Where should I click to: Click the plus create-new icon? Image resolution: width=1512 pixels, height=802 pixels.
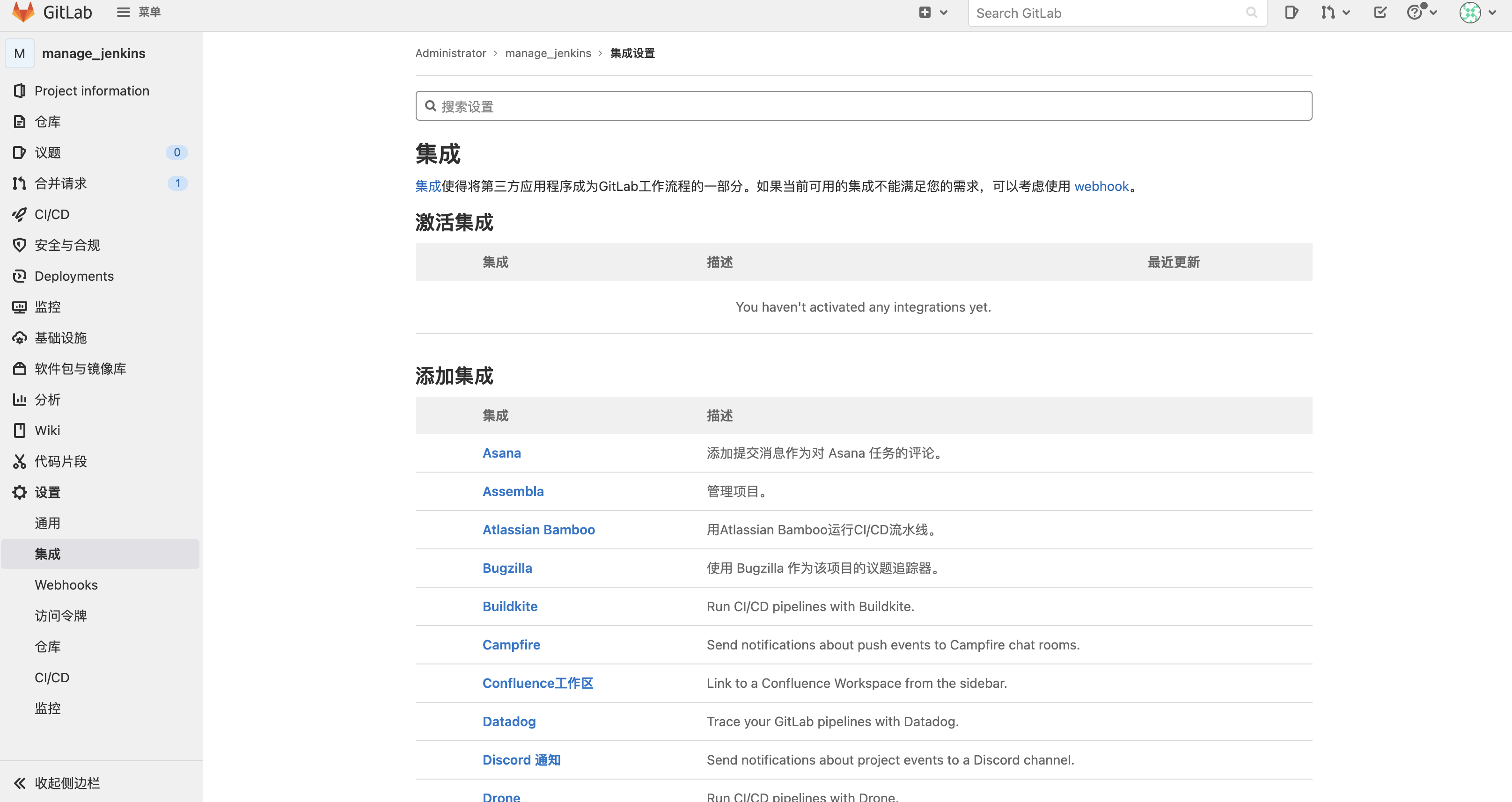pyautogui.click(x=925, y=12)
